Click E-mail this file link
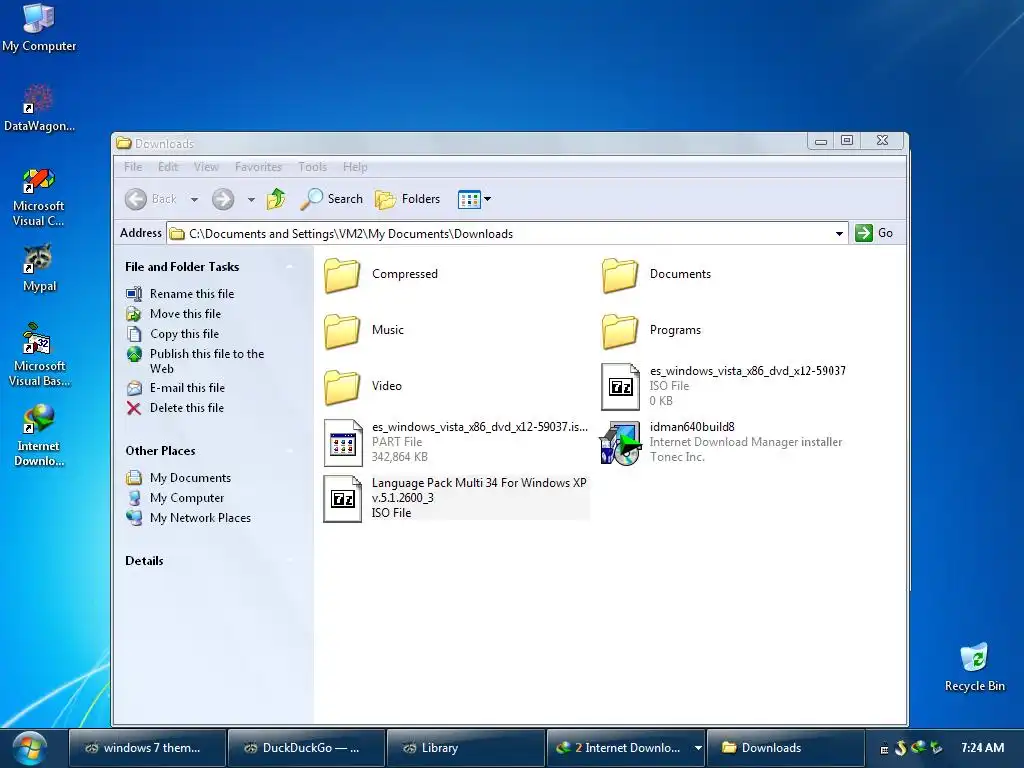Image resolution: width=1024 pixels, height=768 pixels. pyautogui.click(x=187, y=388)
